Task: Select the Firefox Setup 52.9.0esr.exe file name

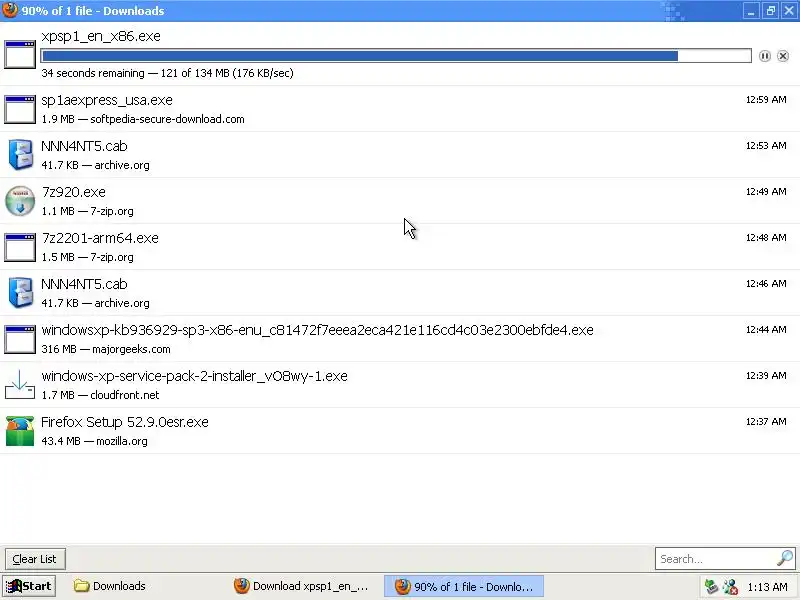Action: point(125,422)
